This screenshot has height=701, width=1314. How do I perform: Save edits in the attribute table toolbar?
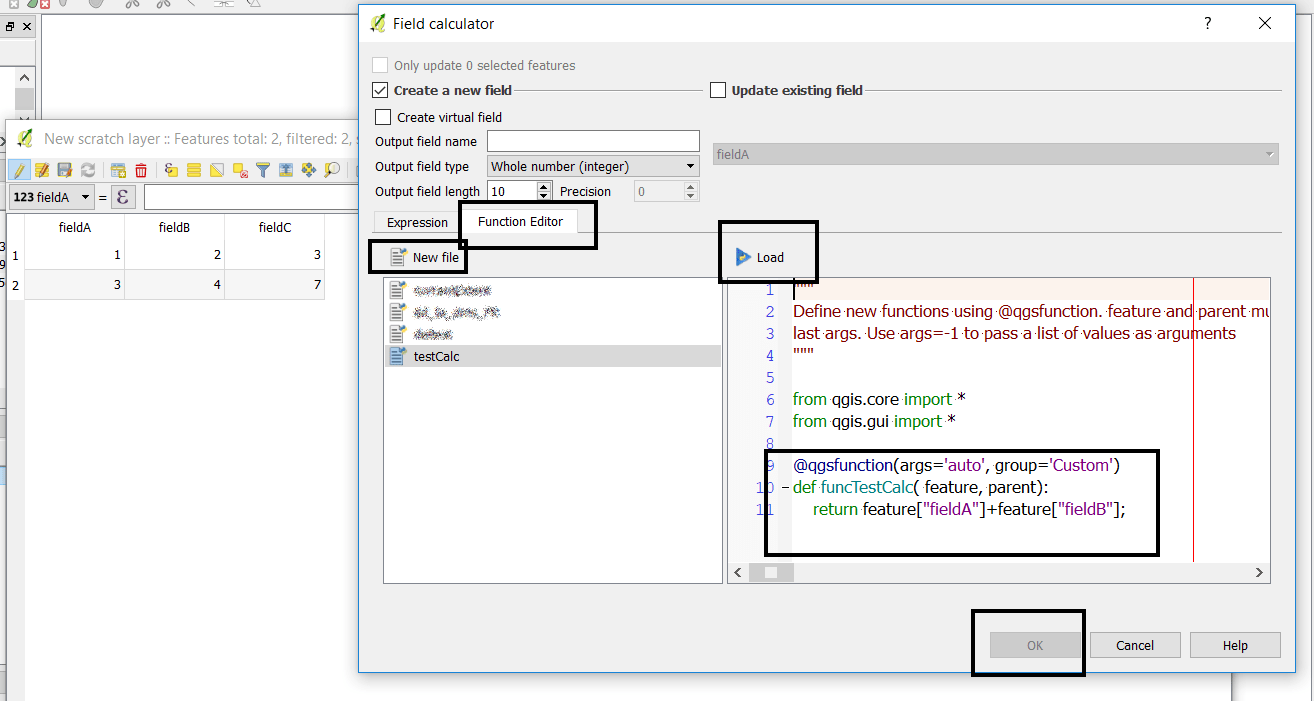64,171
